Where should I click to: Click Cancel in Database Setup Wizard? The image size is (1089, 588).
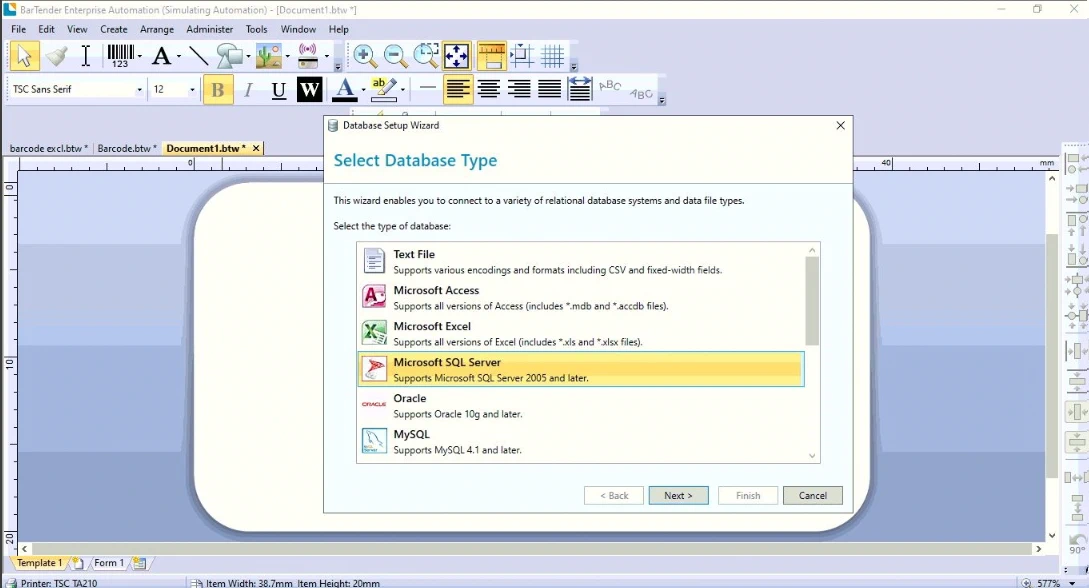click(813, 496)
